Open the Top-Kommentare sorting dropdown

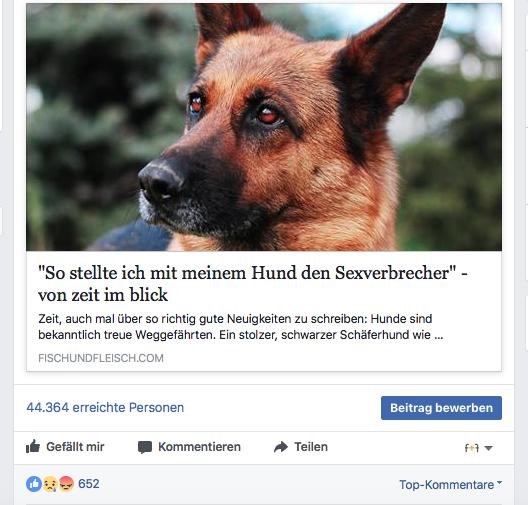tap(451, 485)
